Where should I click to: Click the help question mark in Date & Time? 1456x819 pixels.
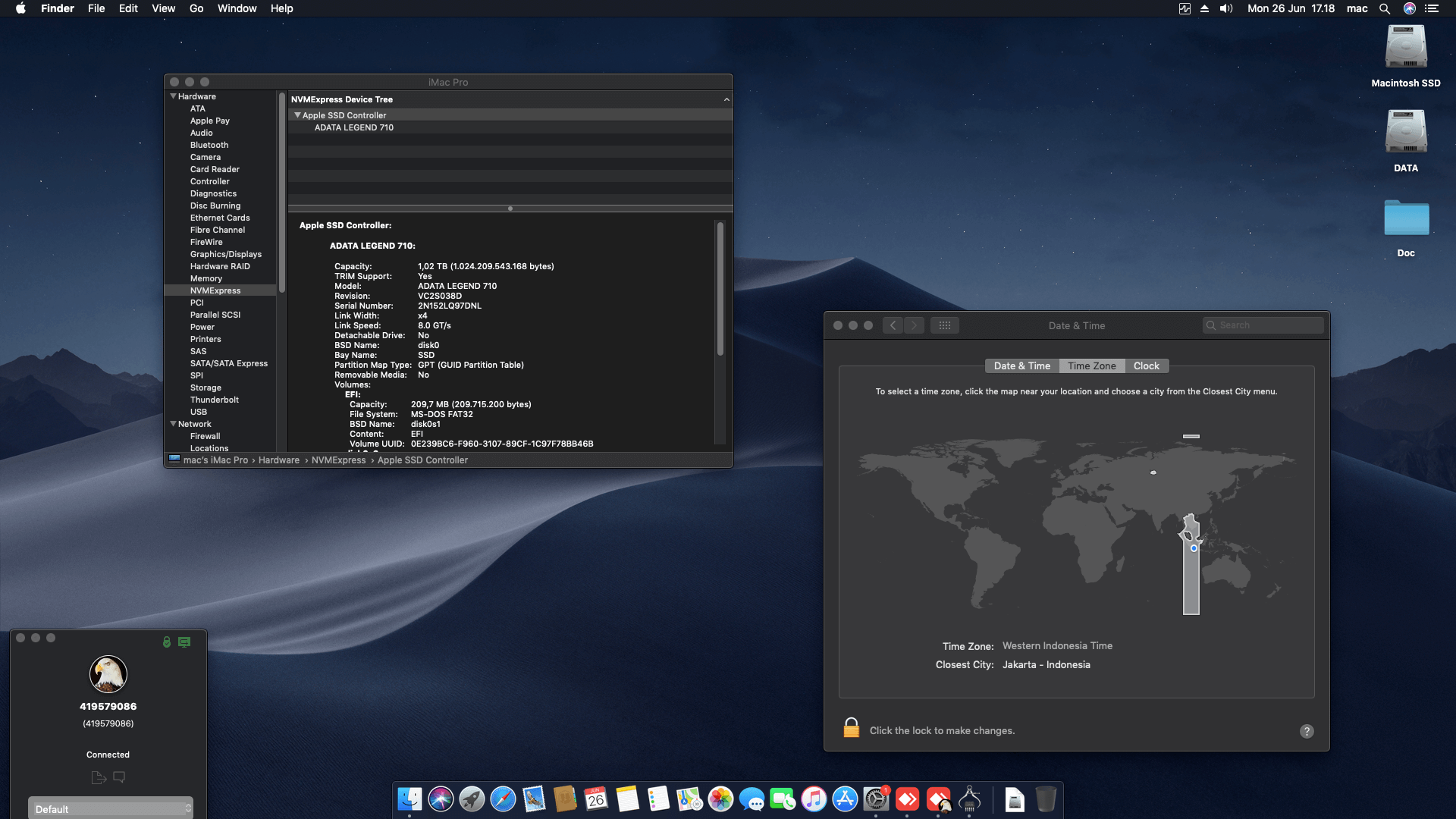click(1307, 731)
